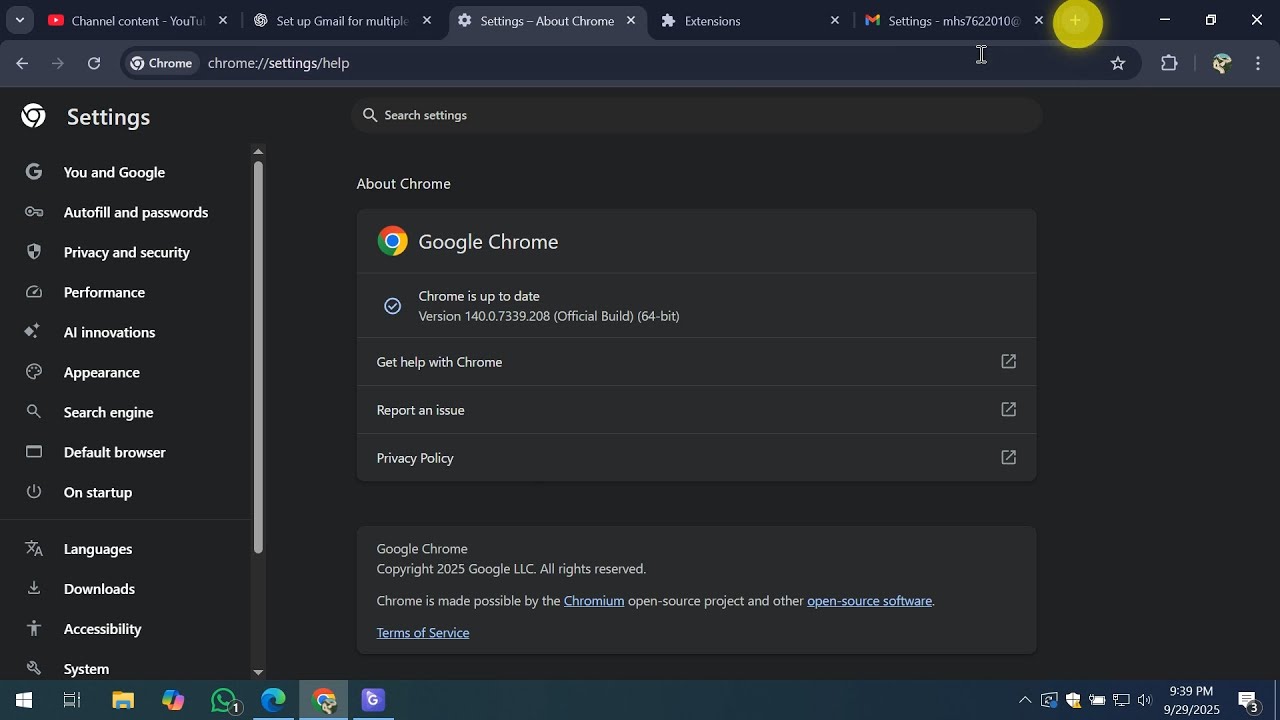Viewport: 1280px width, 720px height.
Task: Click the Languages translate icon
Action: [34, 548]
